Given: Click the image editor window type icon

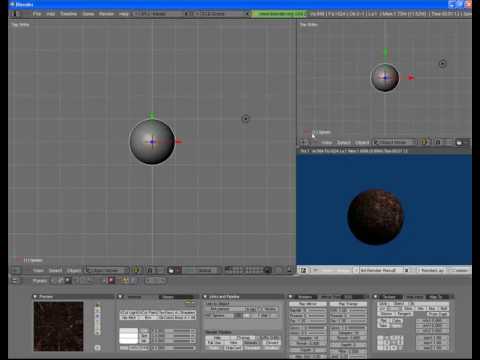Looking at the screenshot, I should (303, 270).
